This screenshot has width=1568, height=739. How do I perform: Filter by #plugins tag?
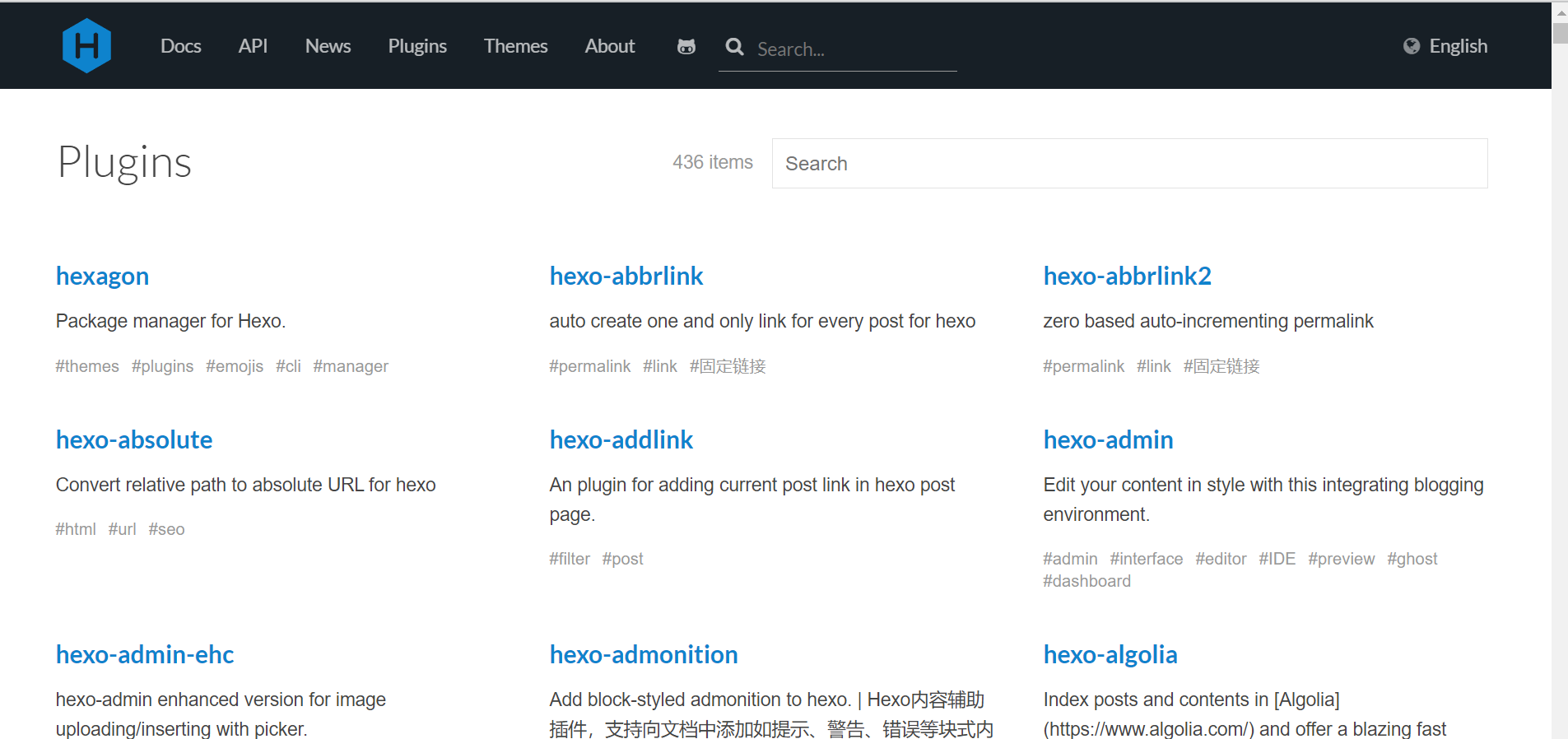click(x=163, y=366)
